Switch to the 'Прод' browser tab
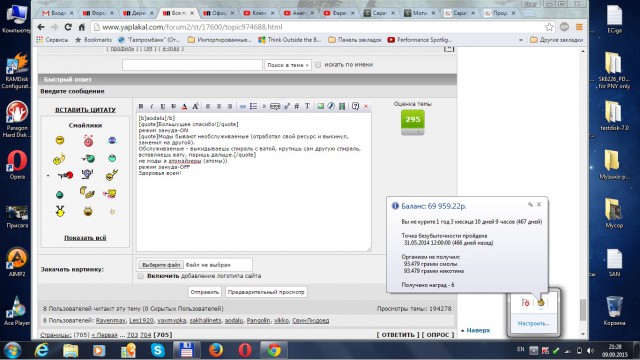This screenshot has height=360, width=640. tap(500, 13)
